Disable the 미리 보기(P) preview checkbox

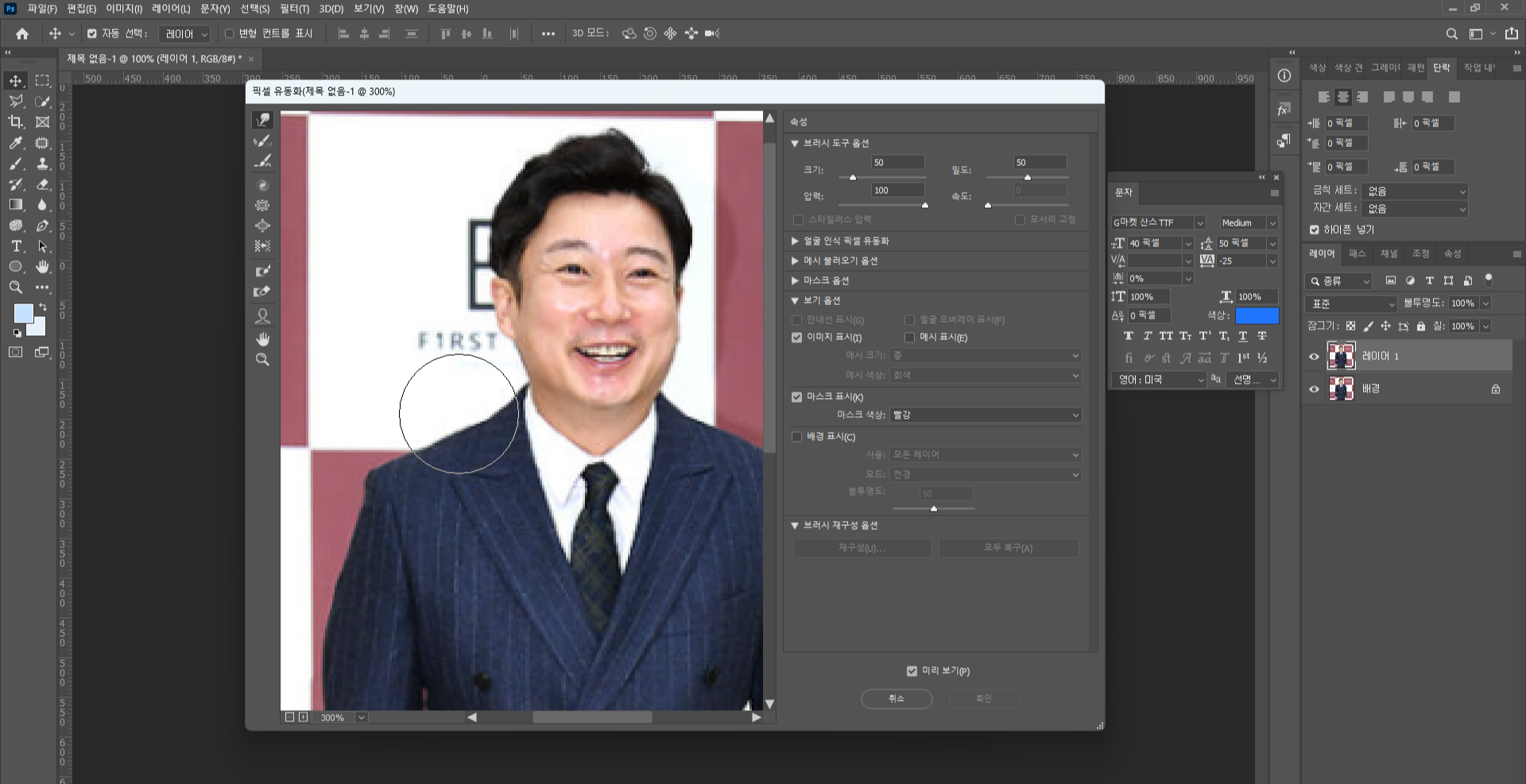(x=912, y=670)
